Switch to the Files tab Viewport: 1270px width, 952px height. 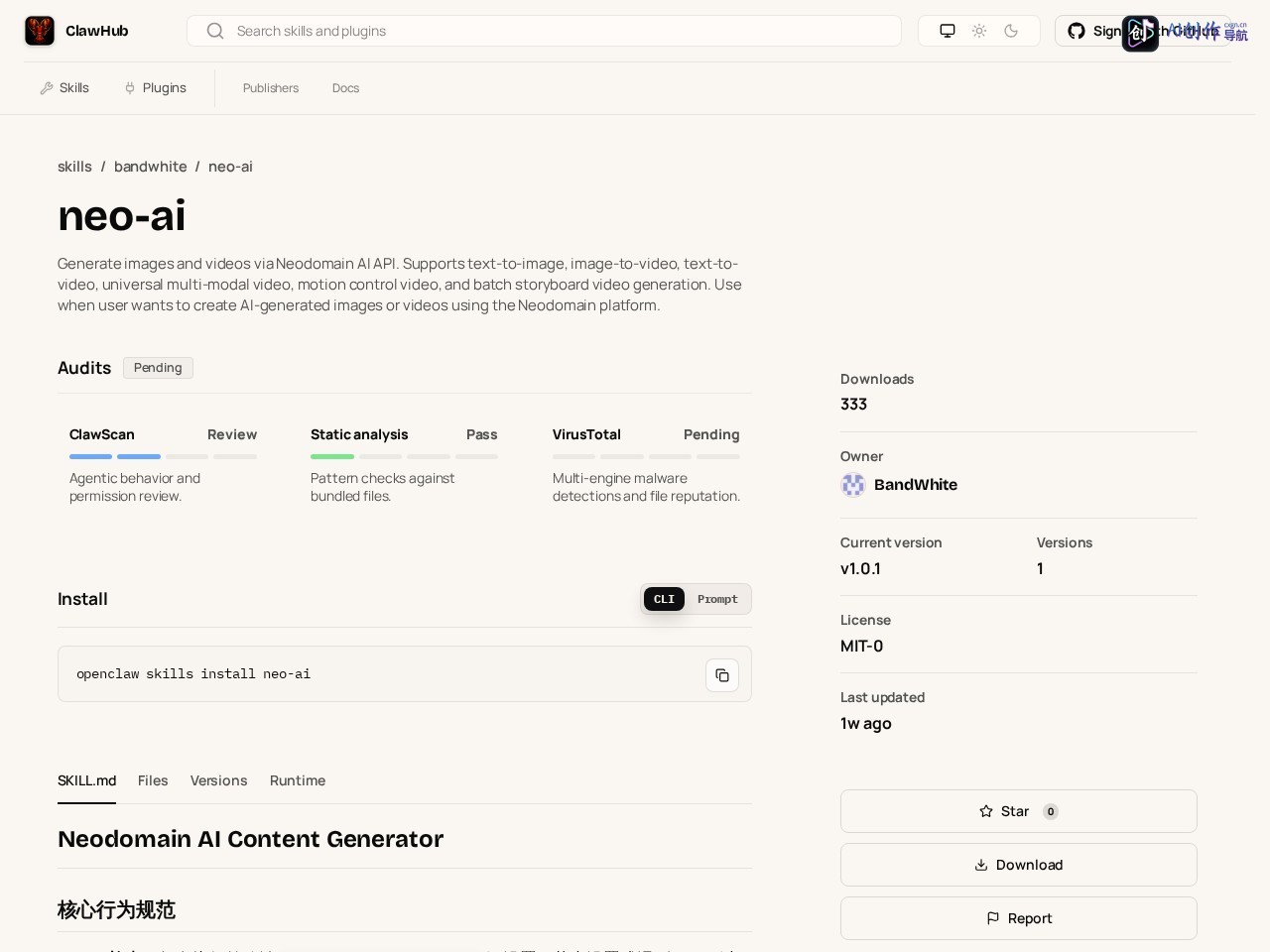pyautogui.click(x=153, y=780)
